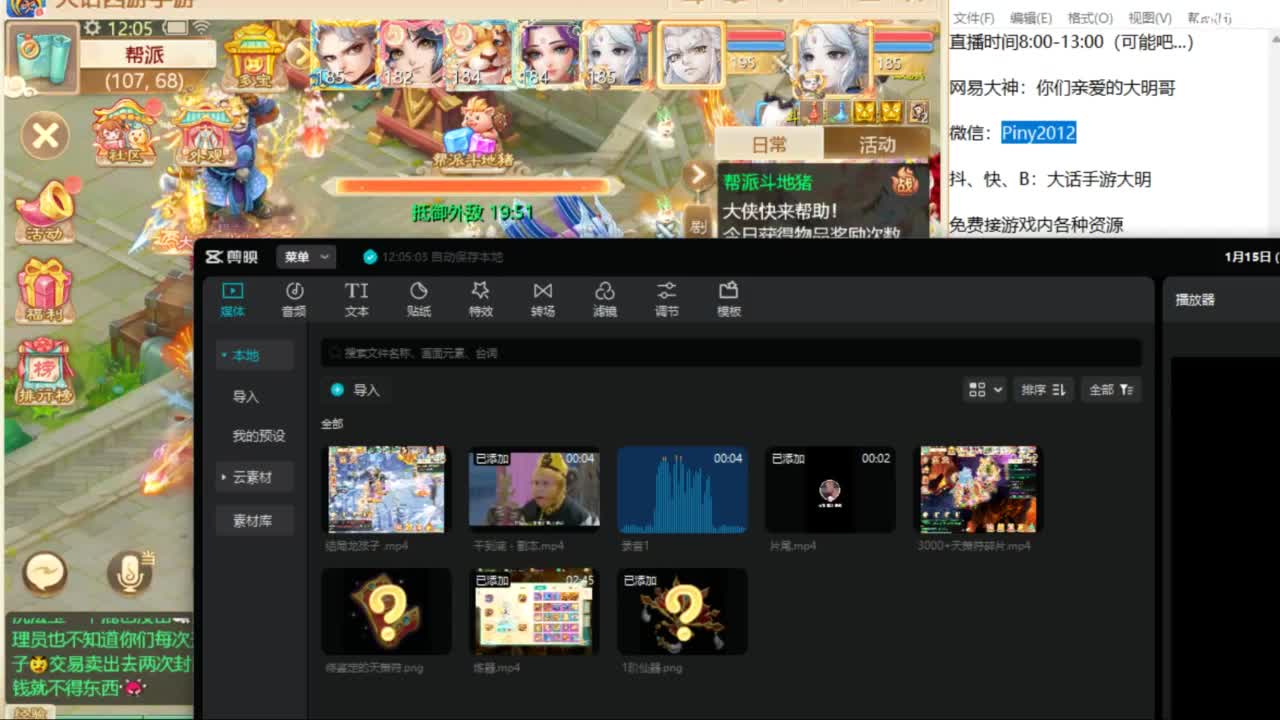
Task: Focus the media search input field
Action: point(731,353)
